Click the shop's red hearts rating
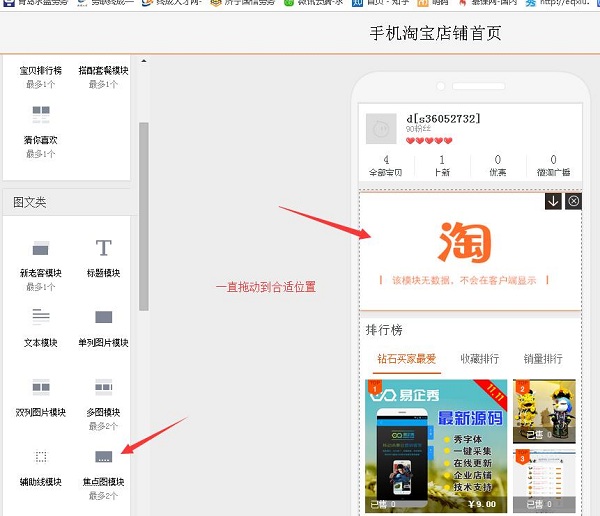Image resolution: width=600 pixels, height=516 pixels. point(429,140)
